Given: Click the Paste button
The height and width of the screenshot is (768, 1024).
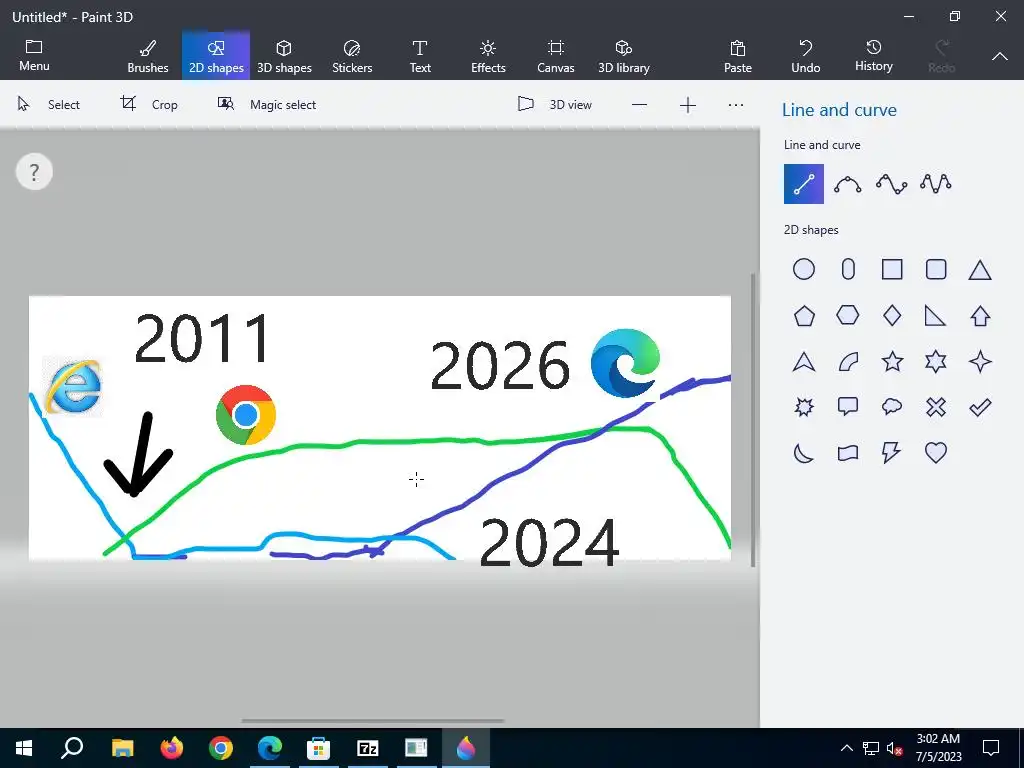Looking at the screenshot, I should point(738,55).
